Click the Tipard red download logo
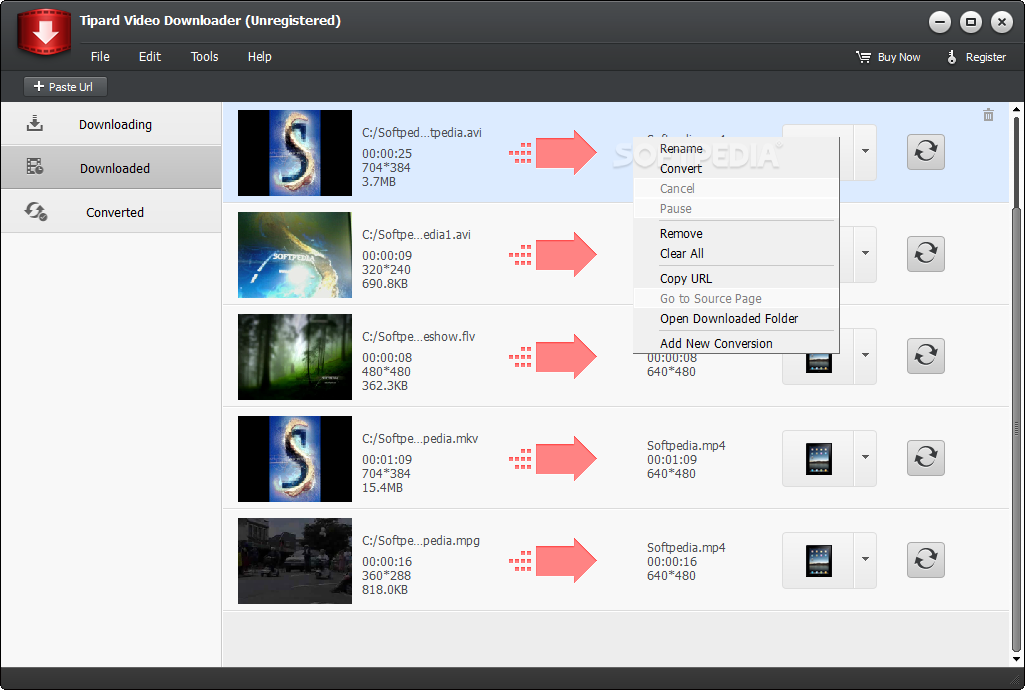The image size is (1025, 690). click(x=44, y=31)
